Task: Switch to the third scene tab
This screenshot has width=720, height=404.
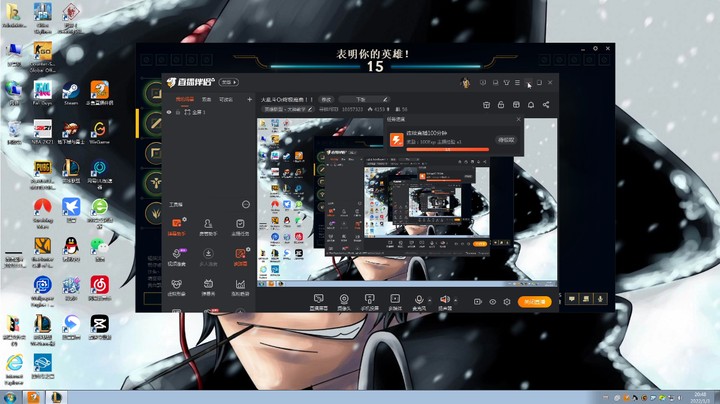Action: click(226, 99)
